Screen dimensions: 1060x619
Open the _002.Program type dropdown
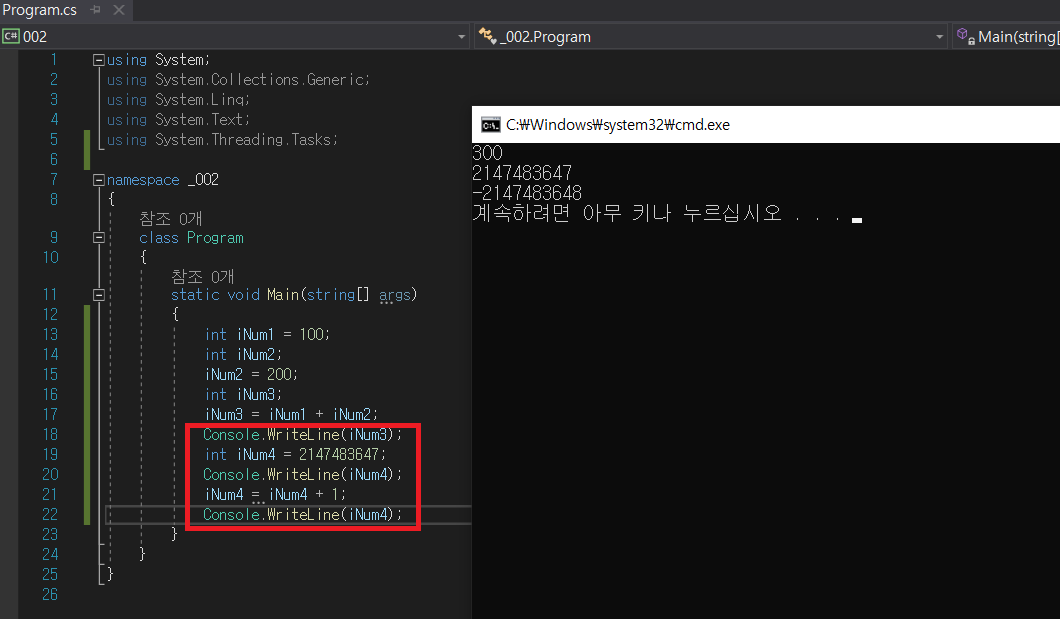pos(939,36)
